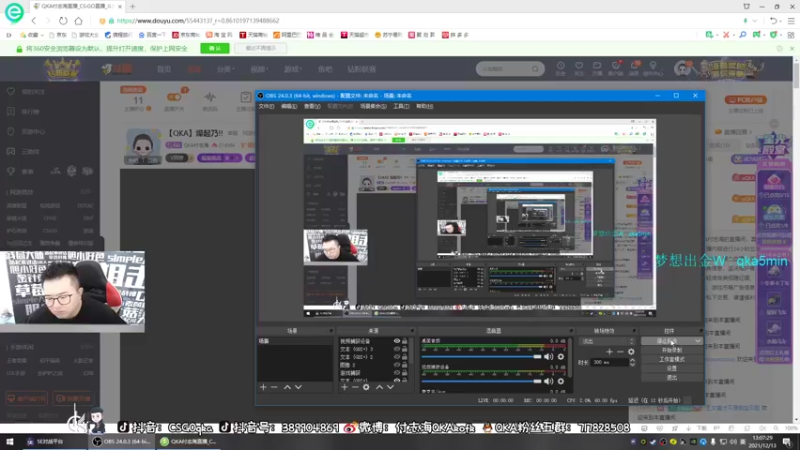Move the selected source up
Screen dimensions: 800x450
(x=379, y=387)
